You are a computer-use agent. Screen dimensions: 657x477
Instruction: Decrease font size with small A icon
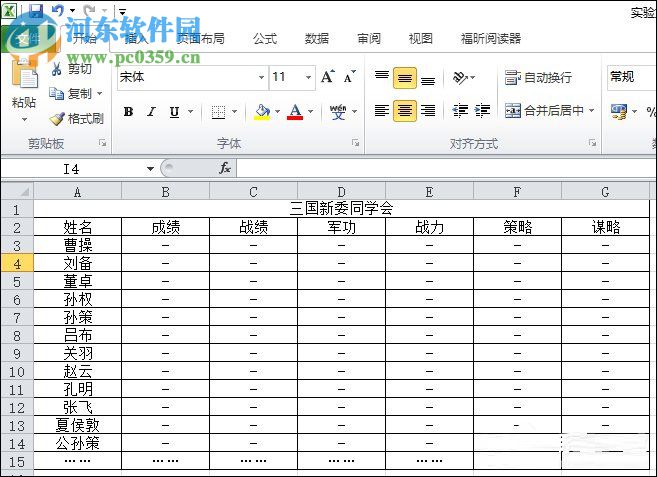coord(349,77)
